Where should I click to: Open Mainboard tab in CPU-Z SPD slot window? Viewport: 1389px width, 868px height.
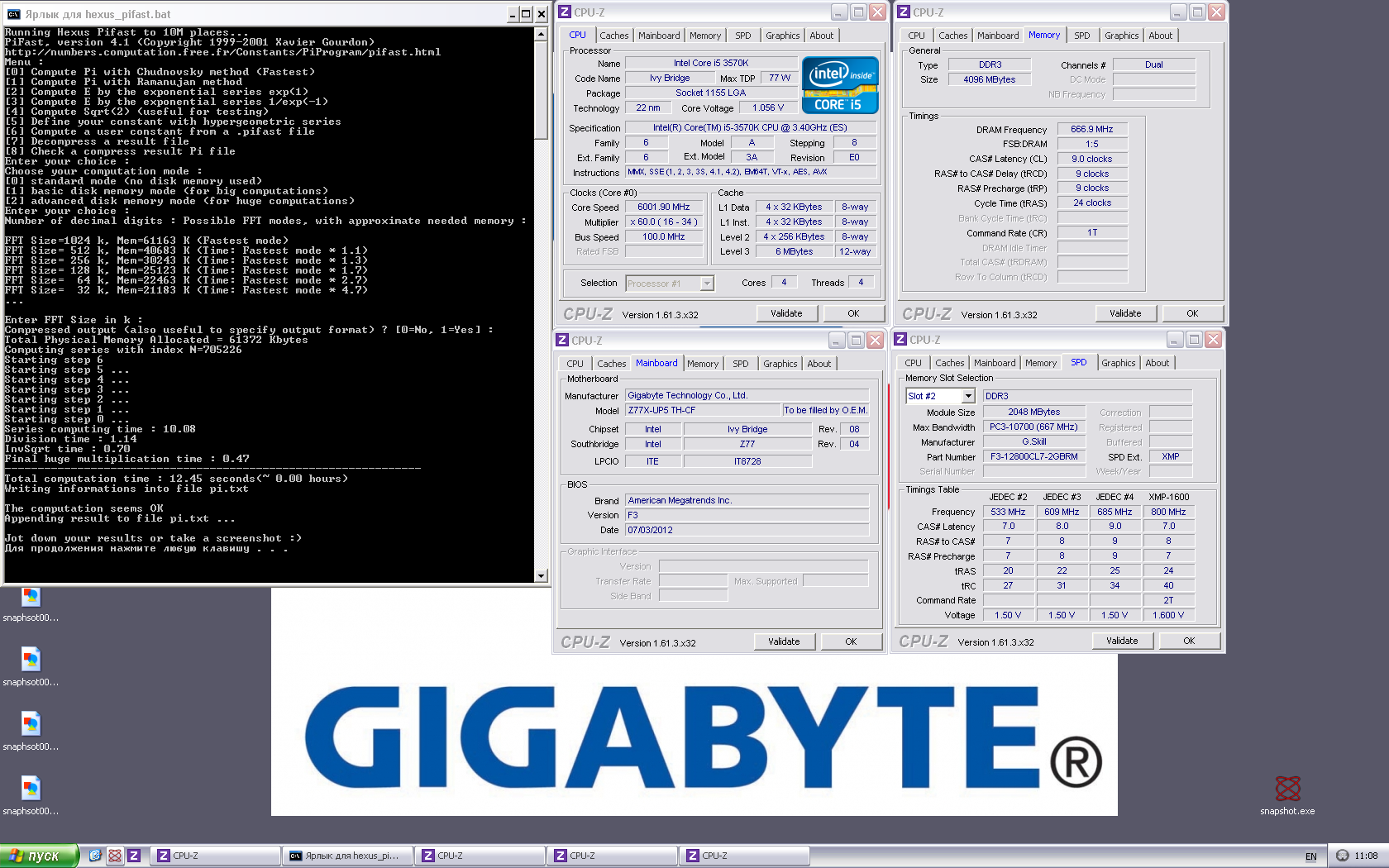995,363
